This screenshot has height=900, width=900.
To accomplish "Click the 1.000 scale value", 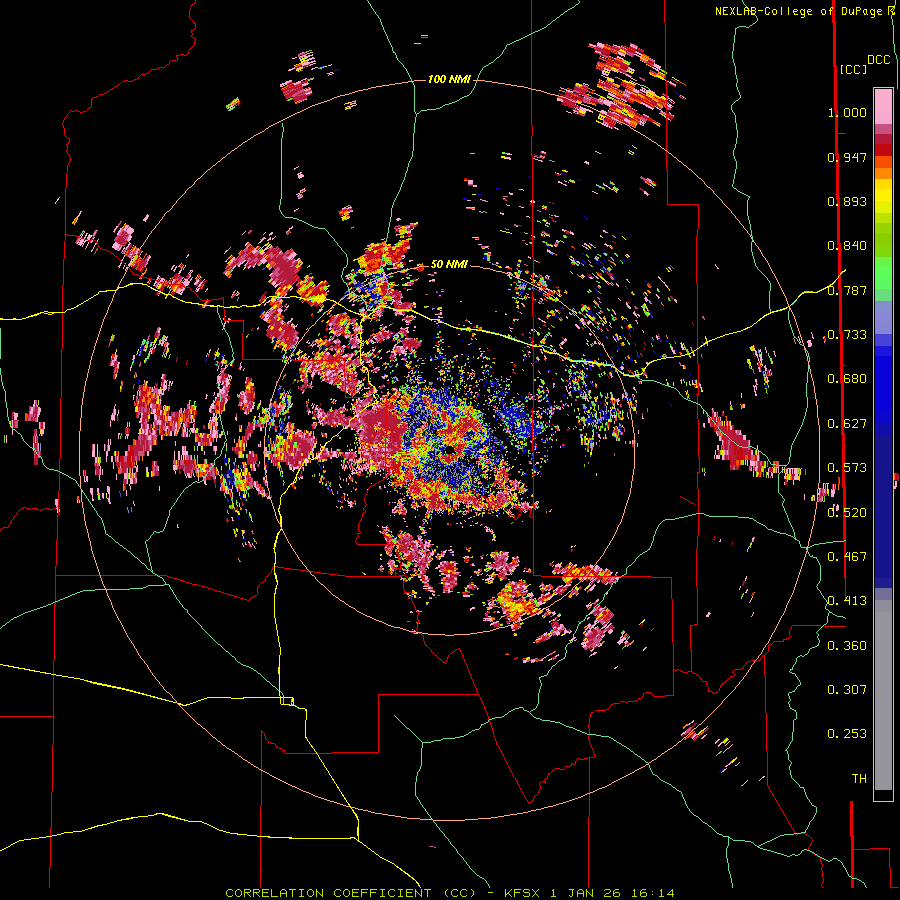I will click(x=847, y=112).
